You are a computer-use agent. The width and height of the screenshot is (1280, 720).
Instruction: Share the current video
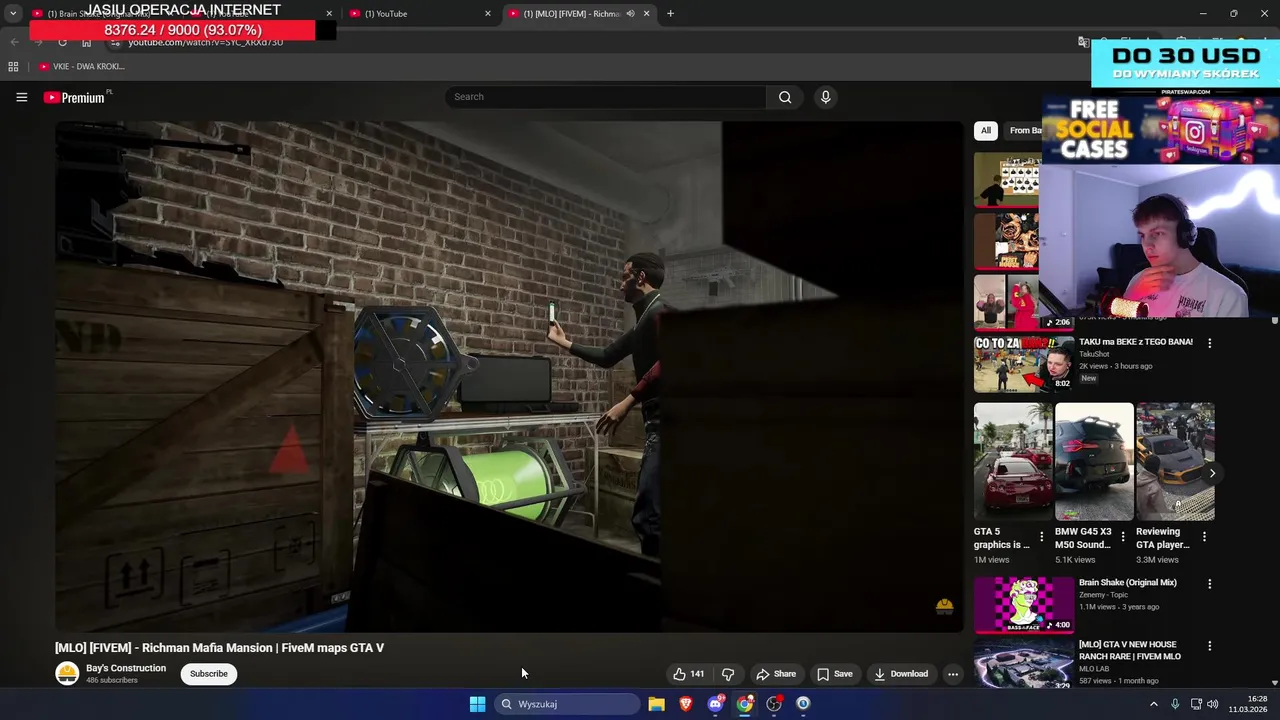776,674
